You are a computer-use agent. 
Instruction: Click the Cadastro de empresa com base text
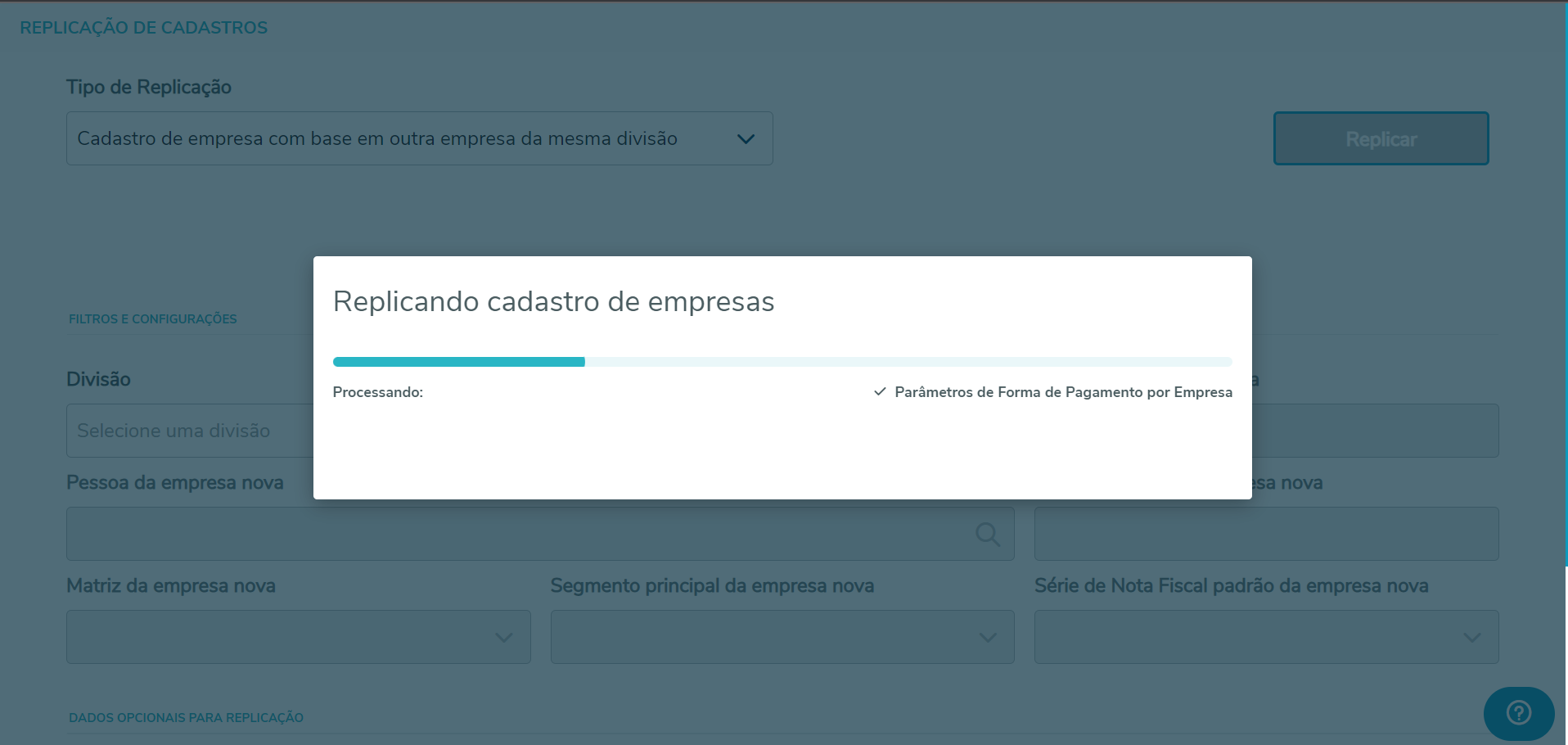[376, 139]
